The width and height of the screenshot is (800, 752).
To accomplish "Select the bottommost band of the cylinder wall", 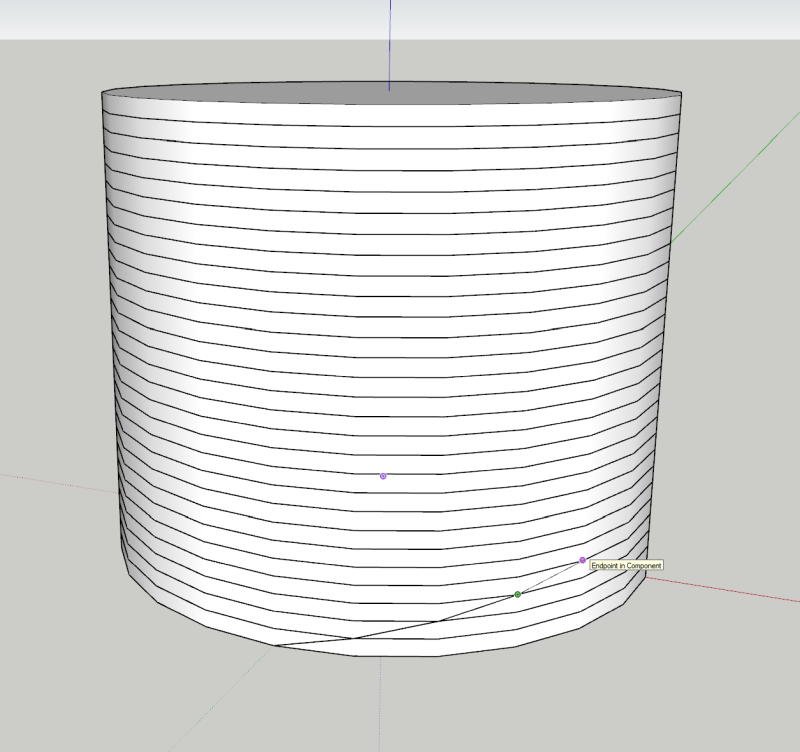I will pos(400,645).
